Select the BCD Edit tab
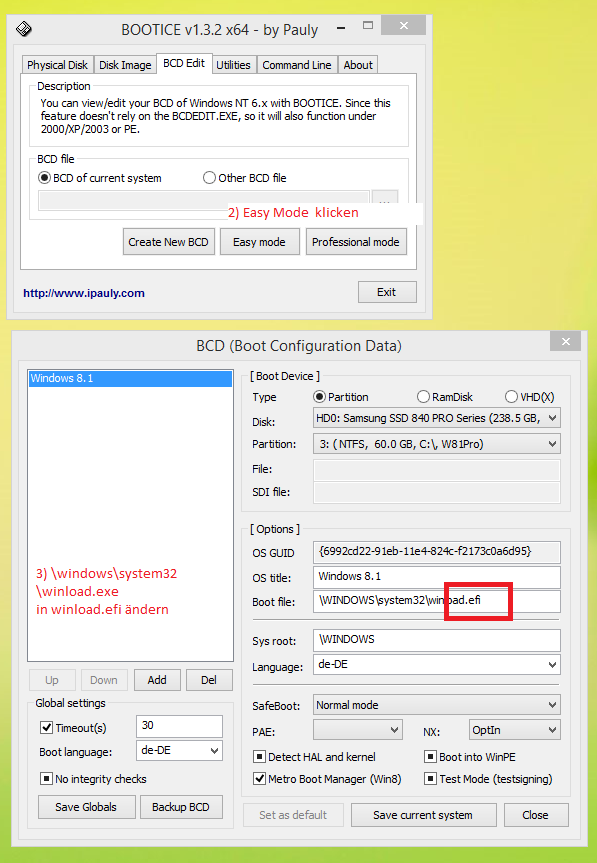 [x=184, y=63]
